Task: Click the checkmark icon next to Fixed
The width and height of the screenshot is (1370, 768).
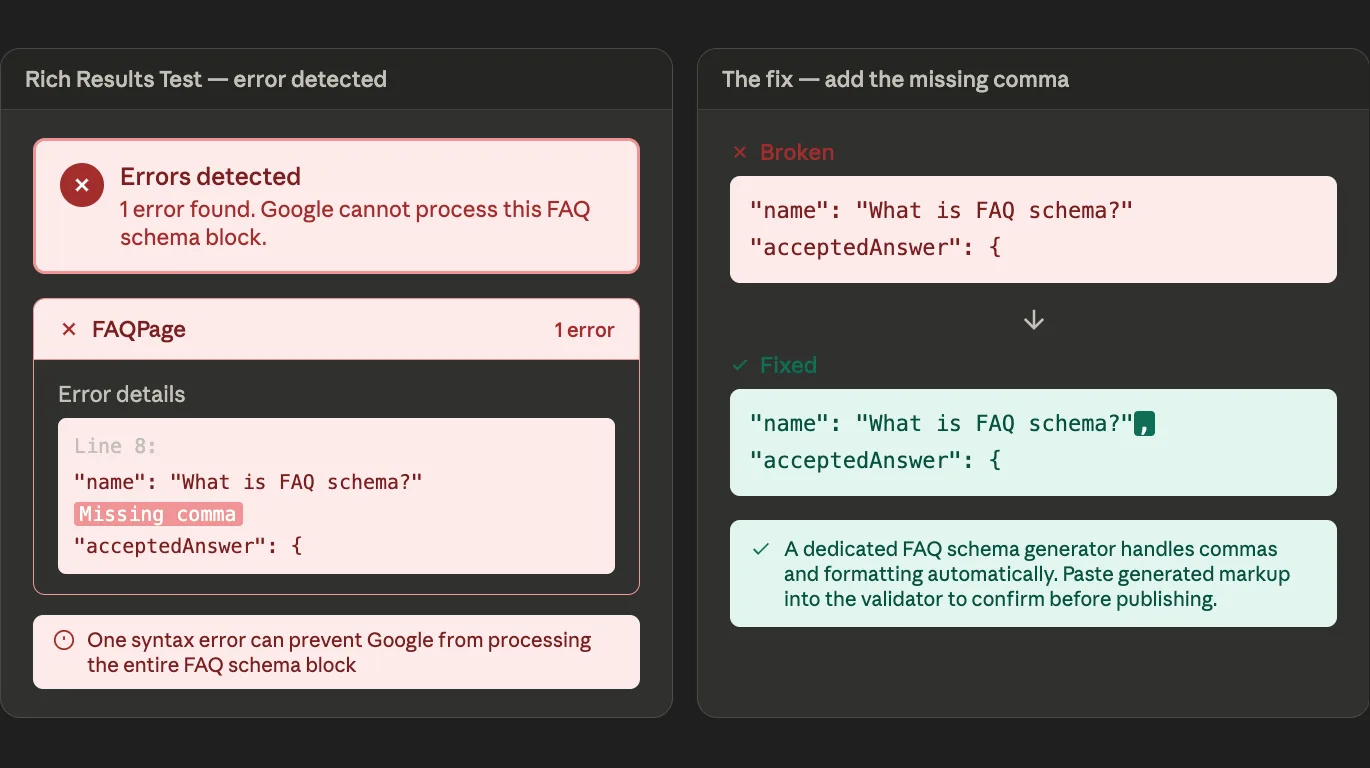Action: click(740, 365)
